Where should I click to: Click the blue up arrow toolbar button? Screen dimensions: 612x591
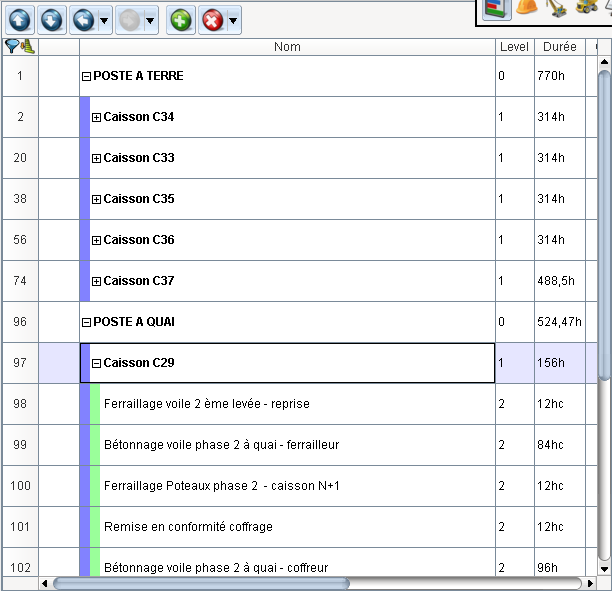[x=21, y=19]
